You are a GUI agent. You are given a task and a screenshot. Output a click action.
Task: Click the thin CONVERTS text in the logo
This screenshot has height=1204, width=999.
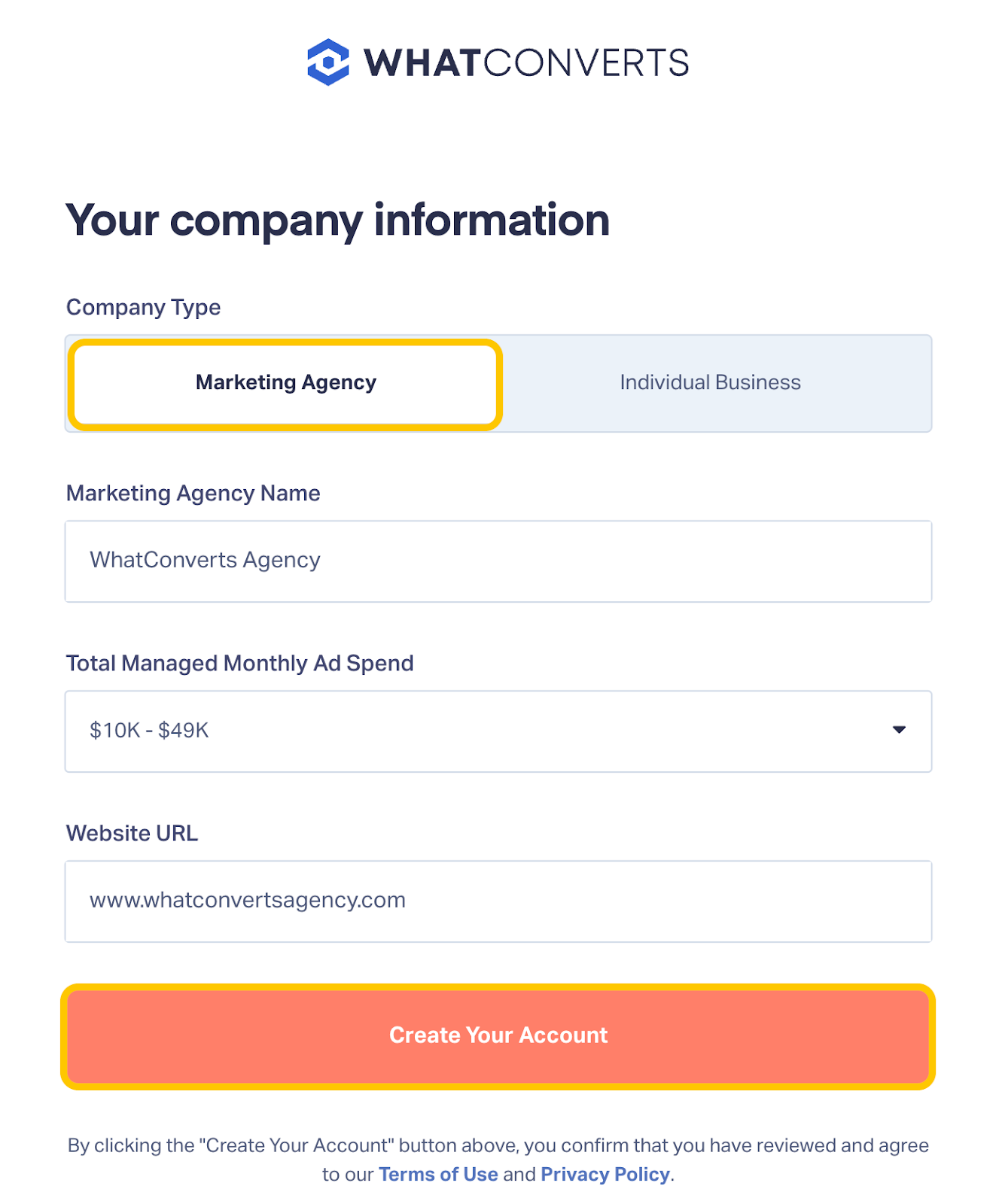(x=586, y=63)
